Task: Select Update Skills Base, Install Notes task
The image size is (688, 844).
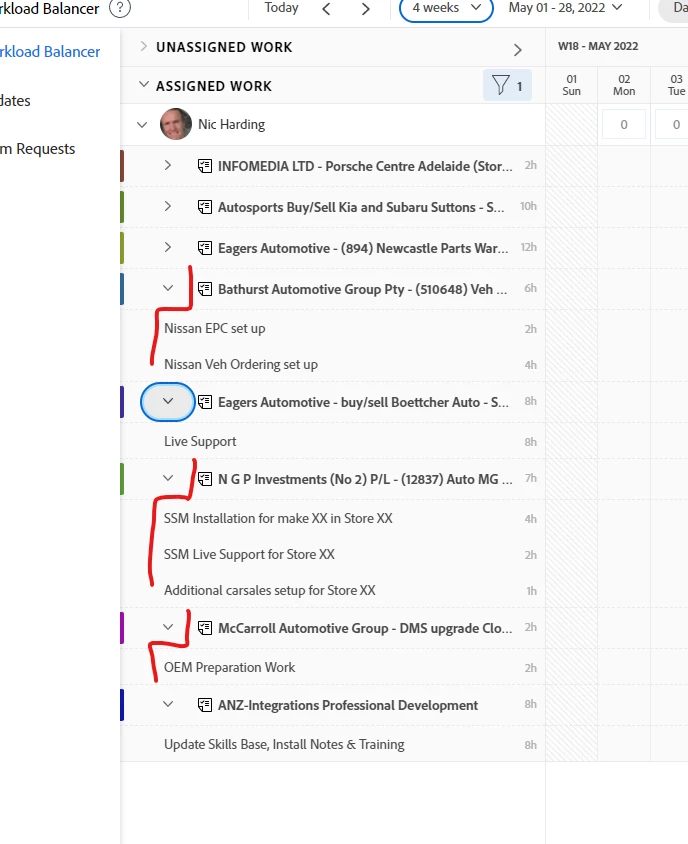Action: [284, 744]
